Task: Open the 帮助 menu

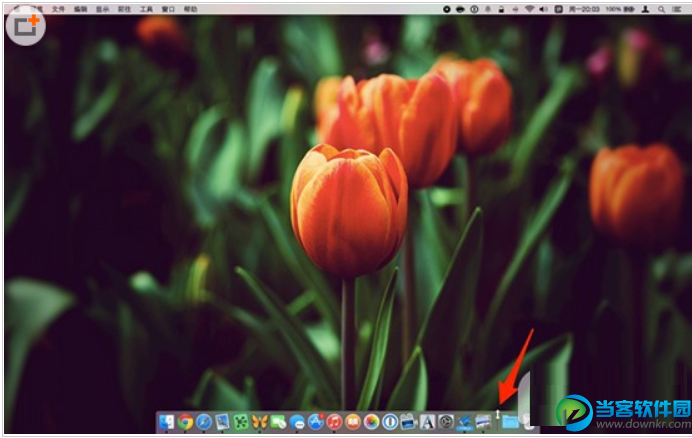Action: [191, 8]
